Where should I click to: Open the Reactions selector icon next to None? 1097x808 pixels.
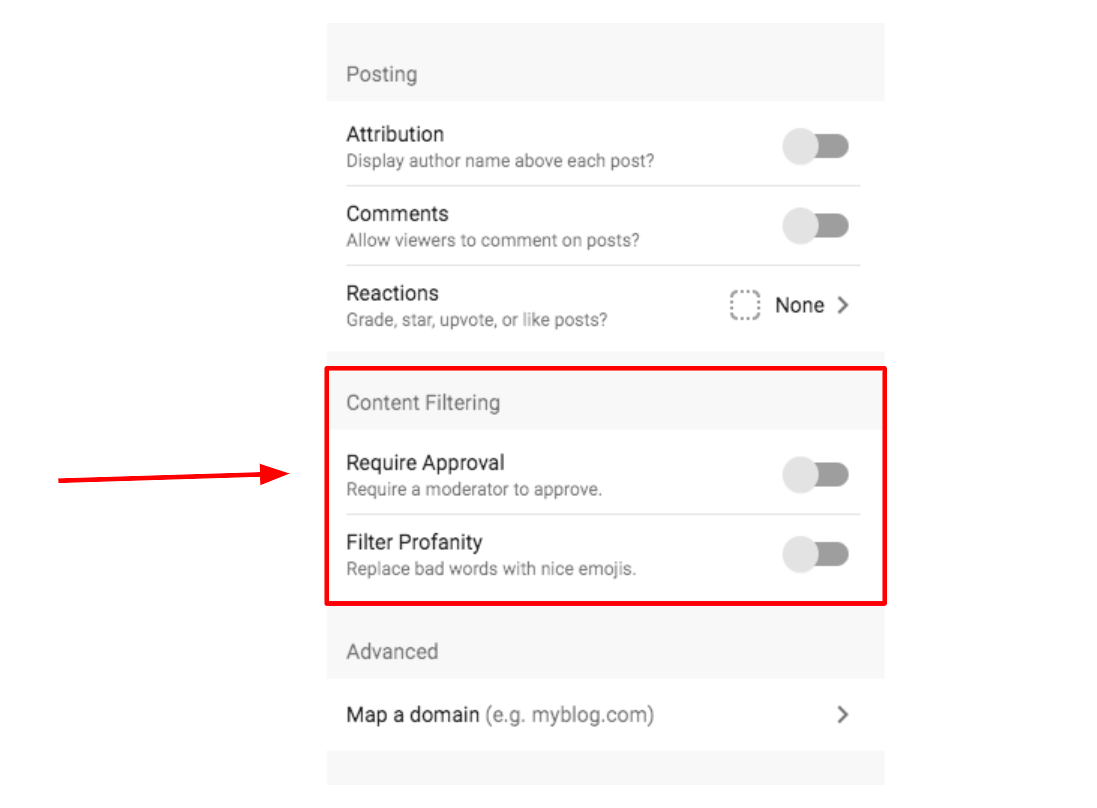coord(745,305)
